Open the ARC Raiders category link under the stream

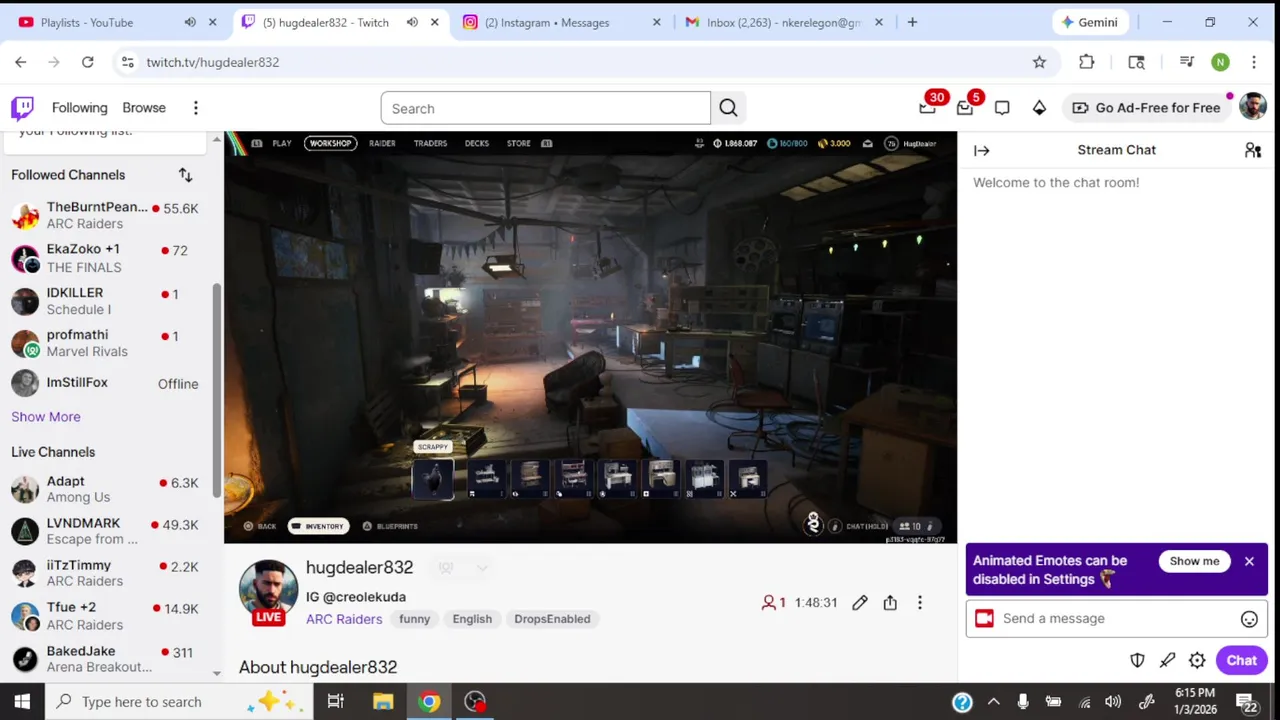pos(344,619)
